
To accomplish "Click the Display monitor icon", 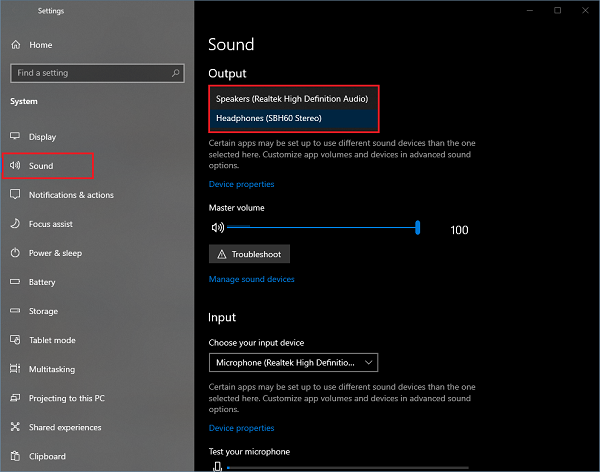I will [16, 136].
